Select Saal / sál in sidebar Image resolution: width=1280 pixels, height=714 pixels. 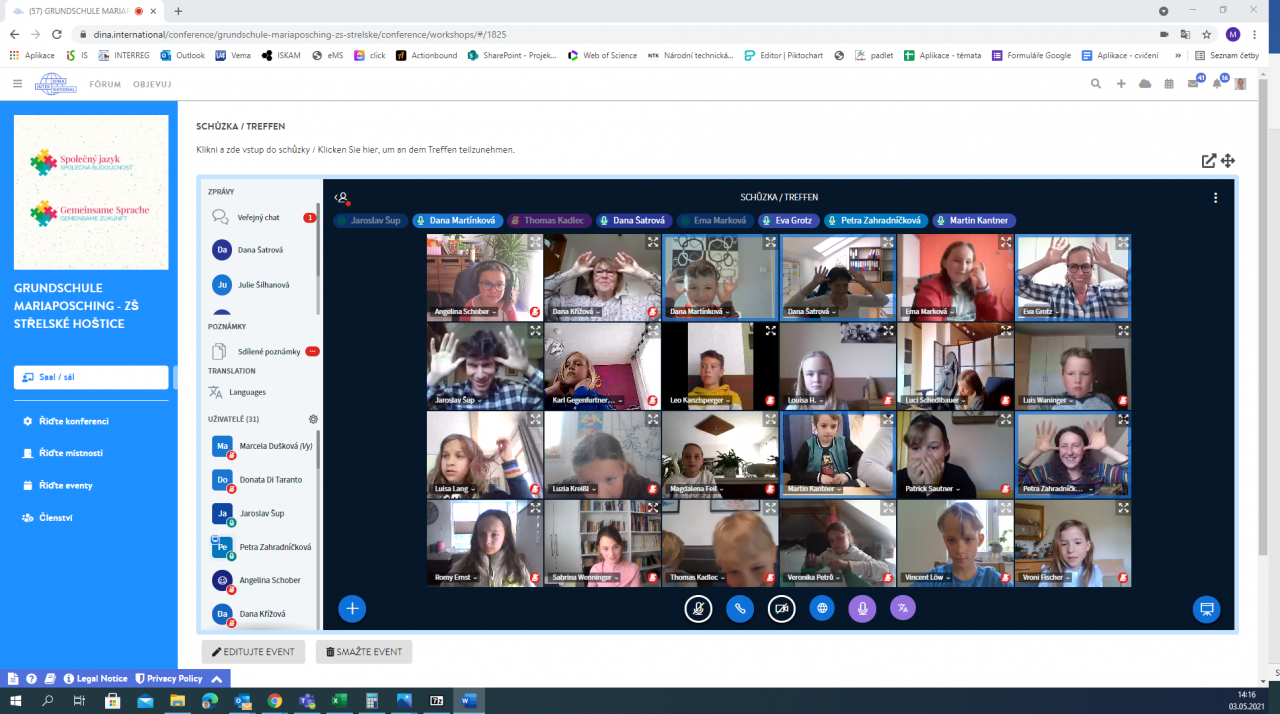pos(91,377)
